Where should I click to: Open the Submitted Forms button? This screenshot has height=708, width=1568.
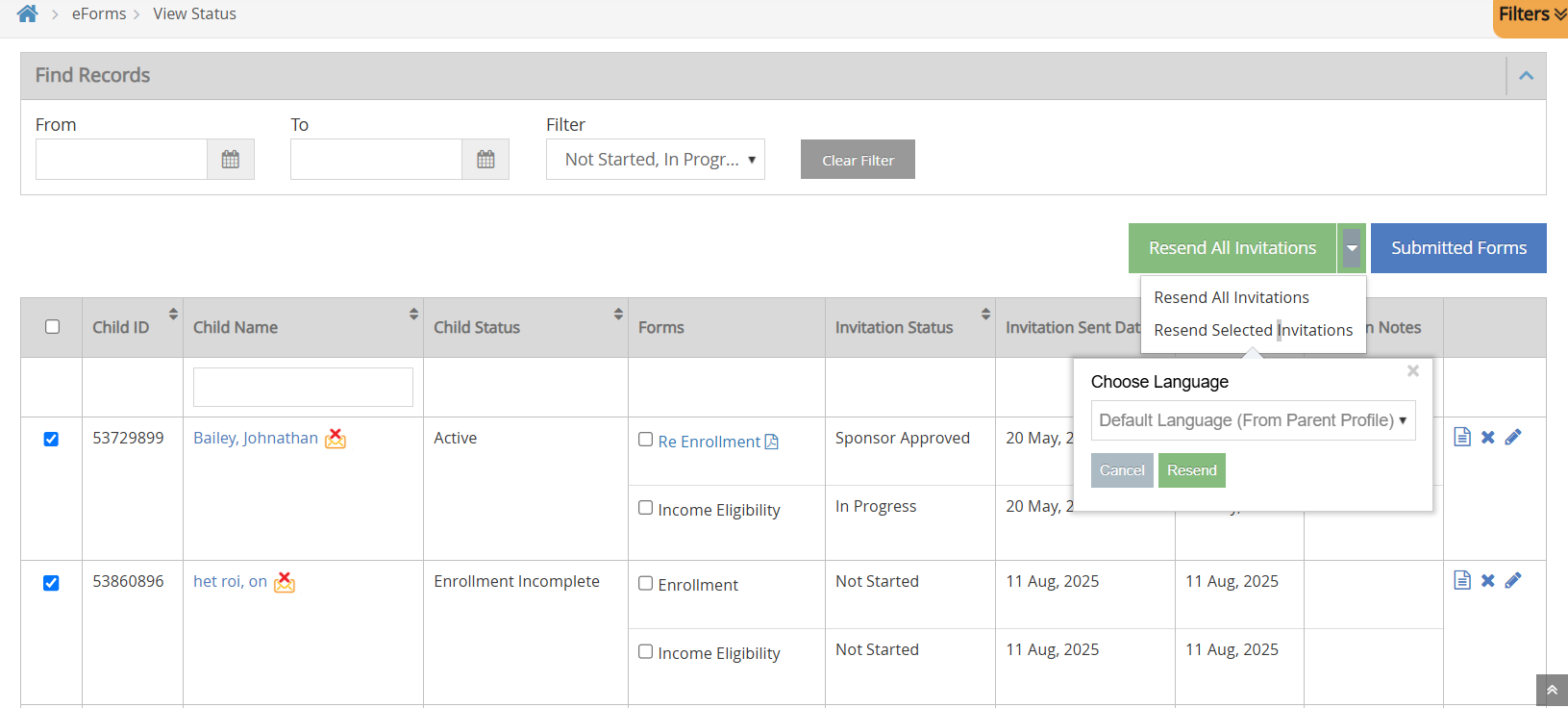click(1458, 248)
